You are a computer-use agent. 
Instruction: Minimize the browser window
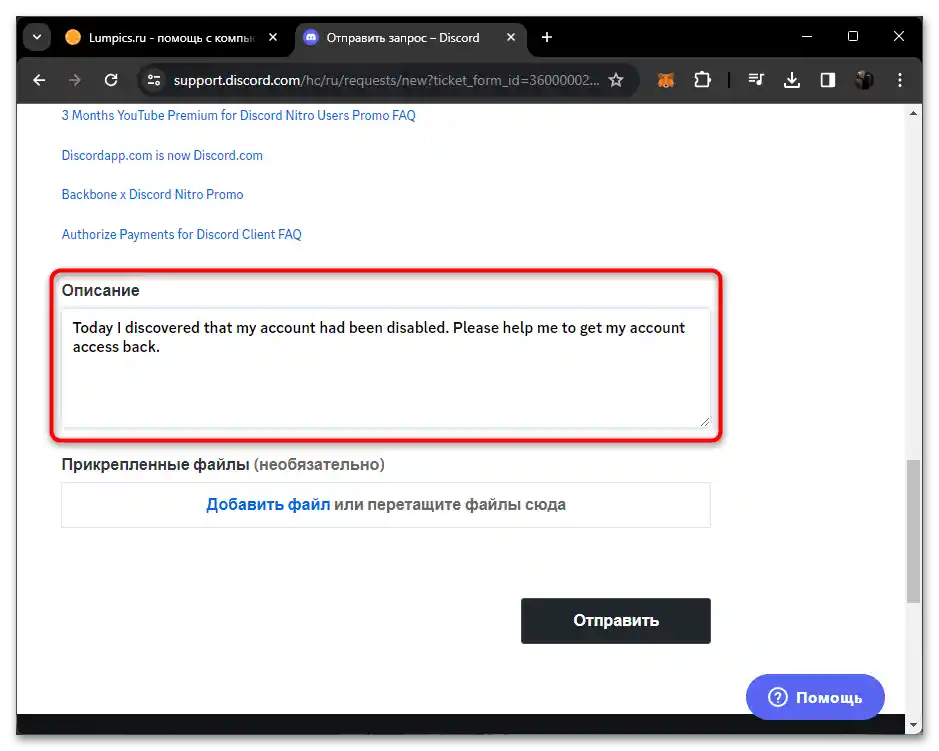click(807, 37)
